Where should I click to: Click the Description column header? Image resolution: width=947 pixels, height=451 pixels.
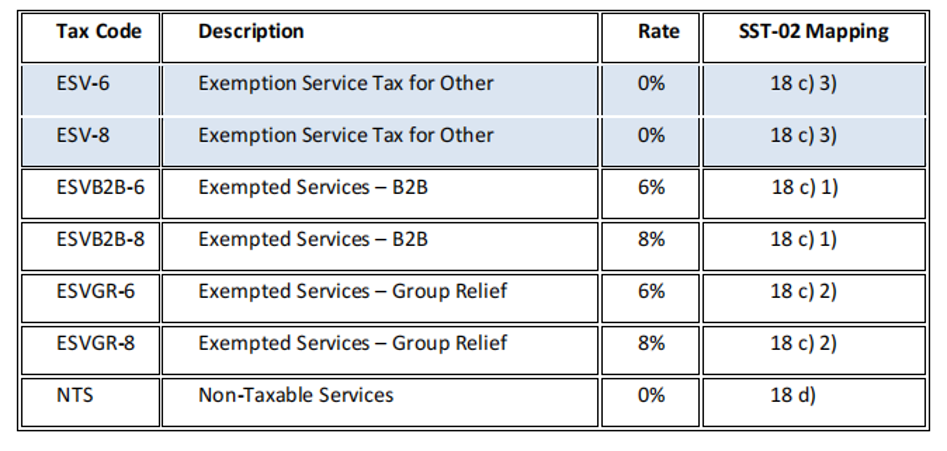251,31
